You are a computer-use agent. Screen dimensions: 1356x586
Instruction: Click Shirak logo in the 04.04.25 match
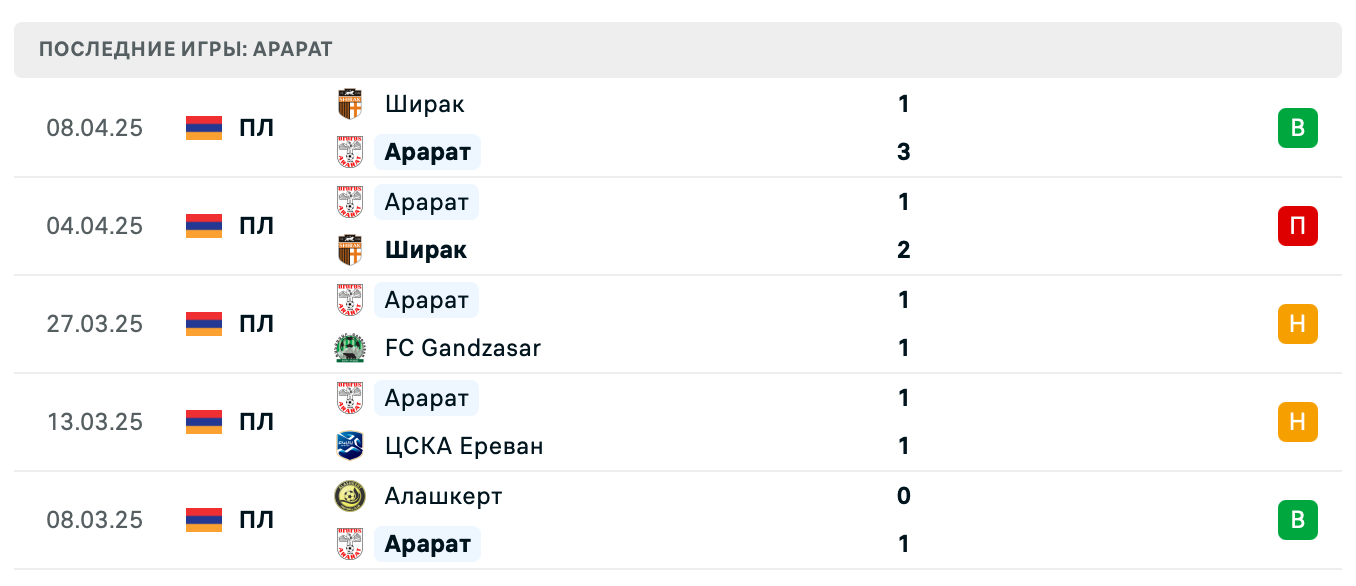[x=350, y=250]
